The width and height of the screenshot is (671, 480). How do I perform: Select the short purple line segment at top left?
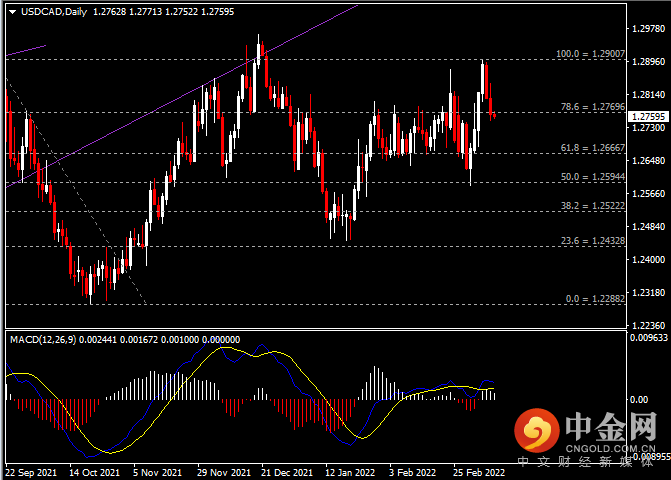[26, 48]
